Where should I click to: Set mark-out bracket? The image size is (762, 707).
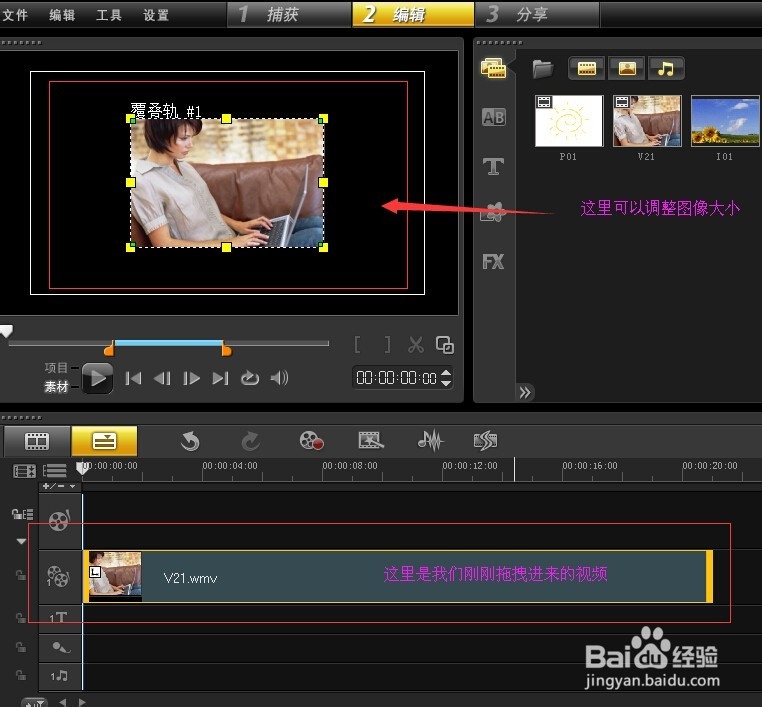pyautogui.click(x=387, y=345)
